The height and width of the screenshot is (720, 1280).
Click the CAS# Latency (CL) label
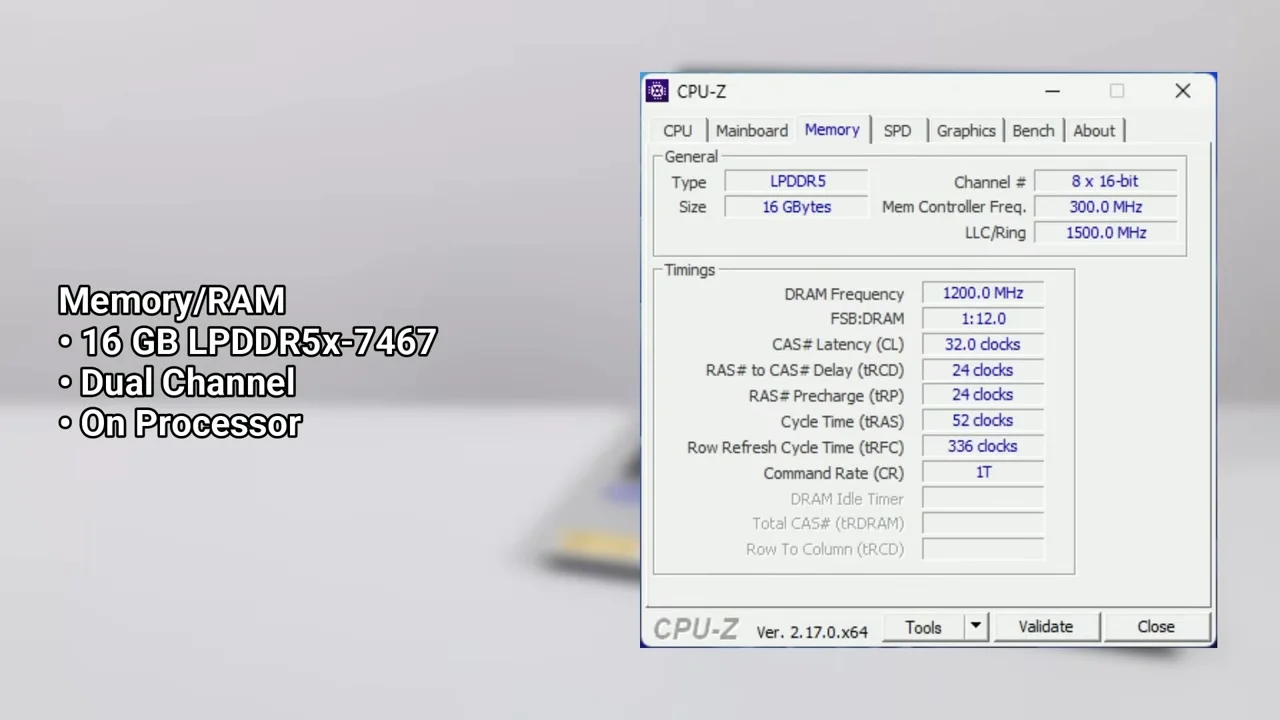(x=838, y=344)
